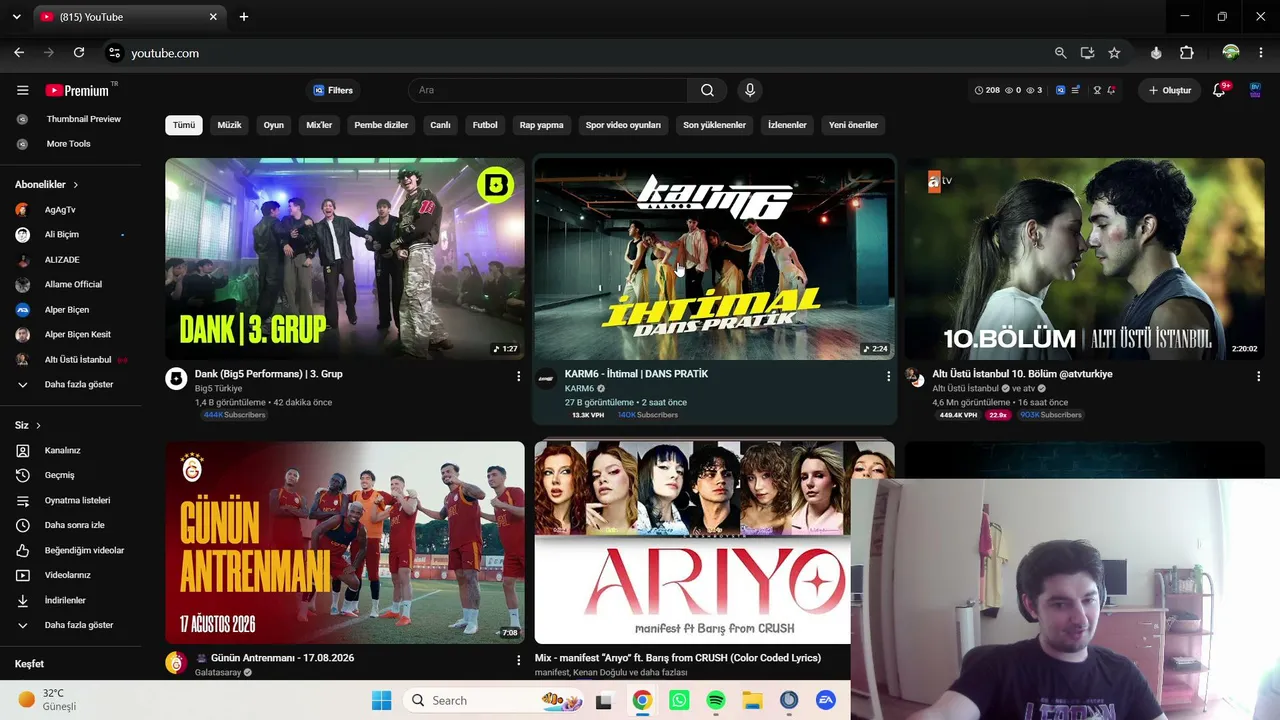Select the Oyun filter chip
Image resolution: width=1280 pixels, height=720 pixels.
pos(274,125)
